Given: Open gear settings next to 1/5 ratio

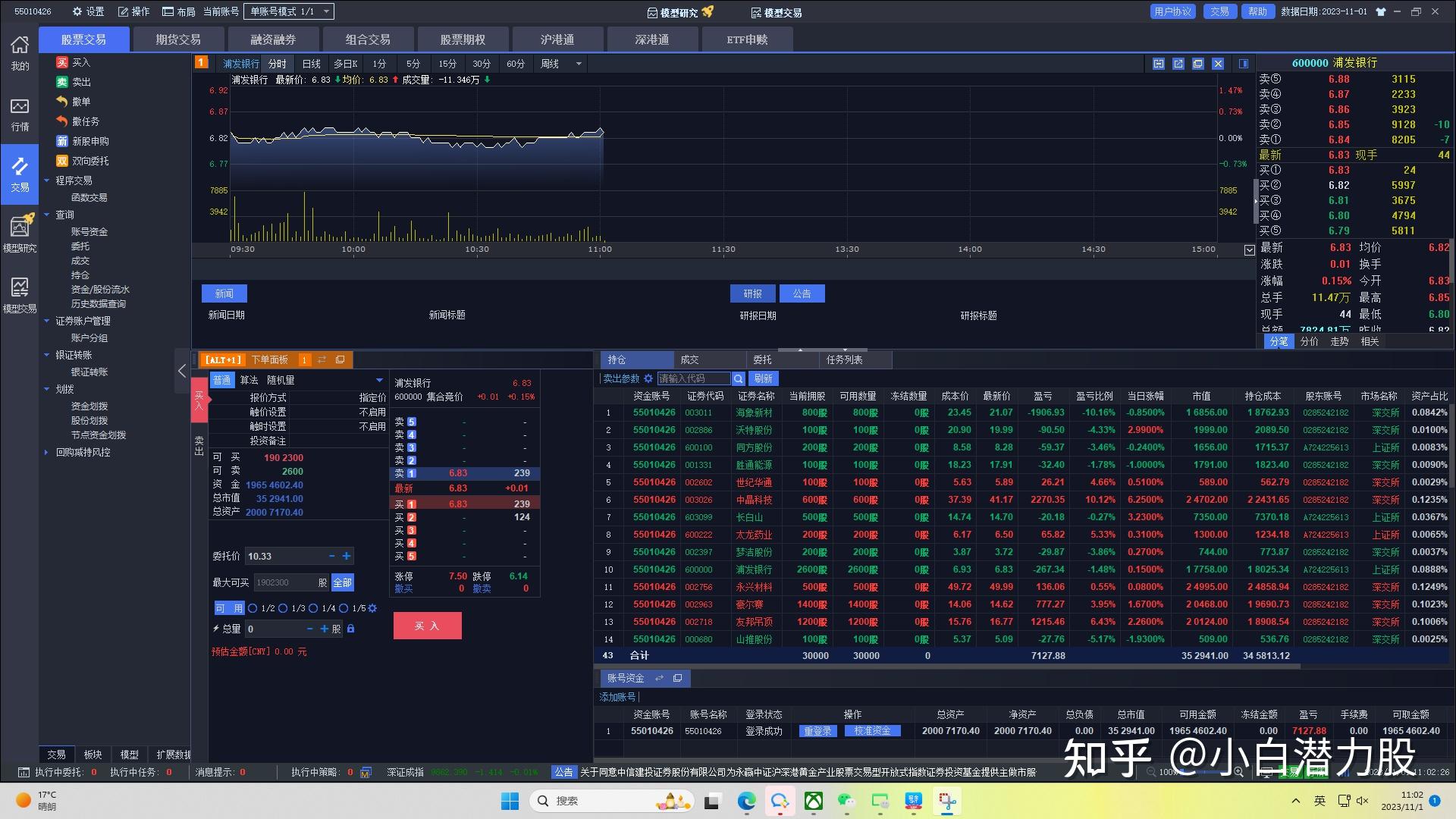Looking at the screenshot, I should click(x=372, y=608).
